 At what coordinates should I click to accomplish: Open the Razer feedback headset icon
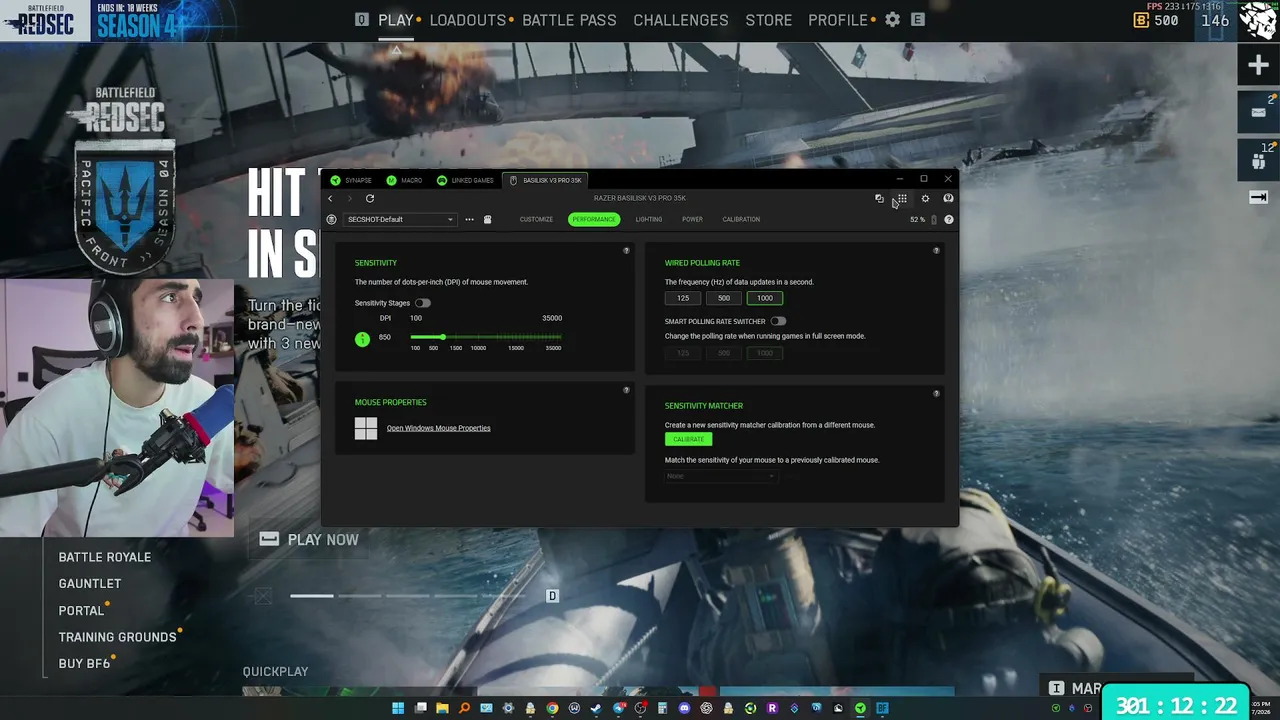coord(948,198)
